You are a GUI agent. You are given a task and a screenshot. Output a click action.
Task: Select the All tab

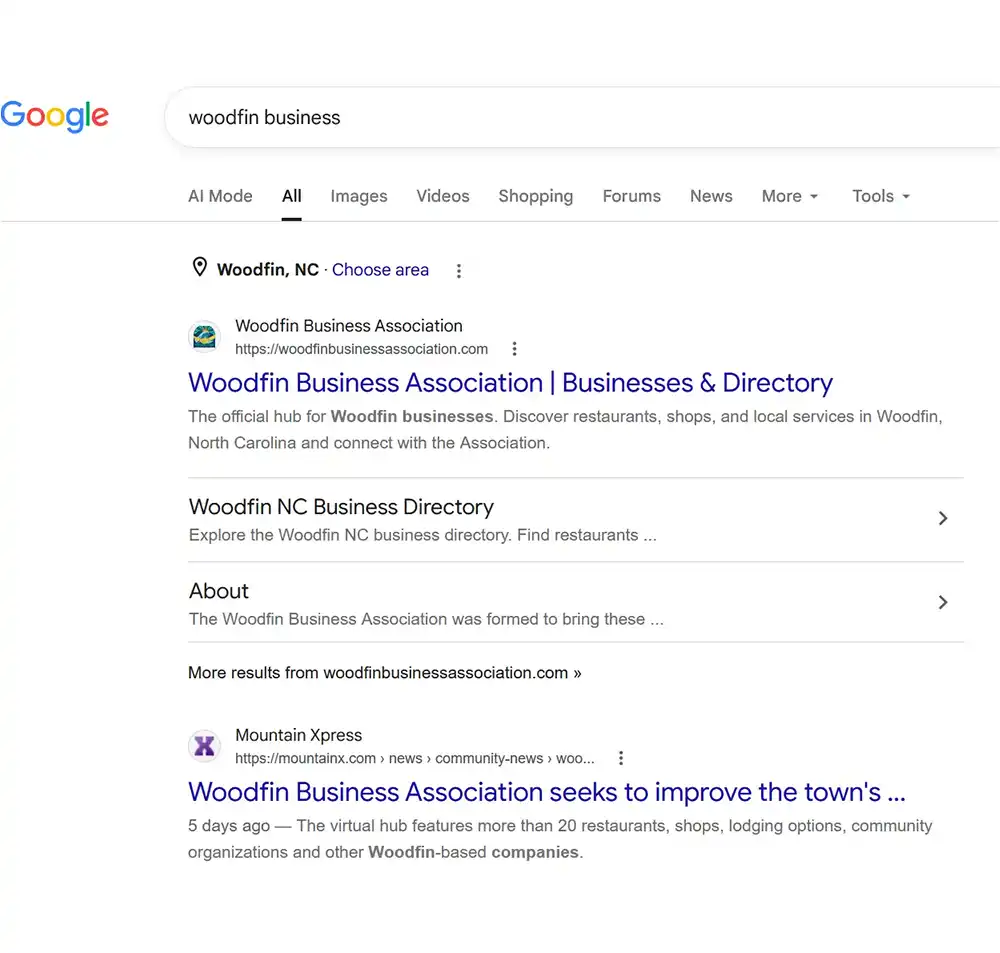pyautogui.click(x=291, y=196)
